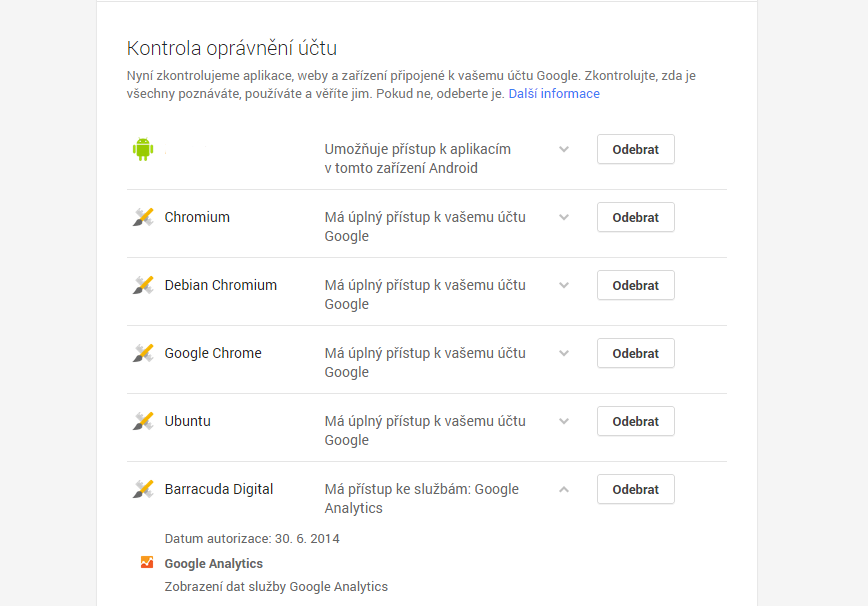Click the Google Chrome app icon

(x=143, y=353)
